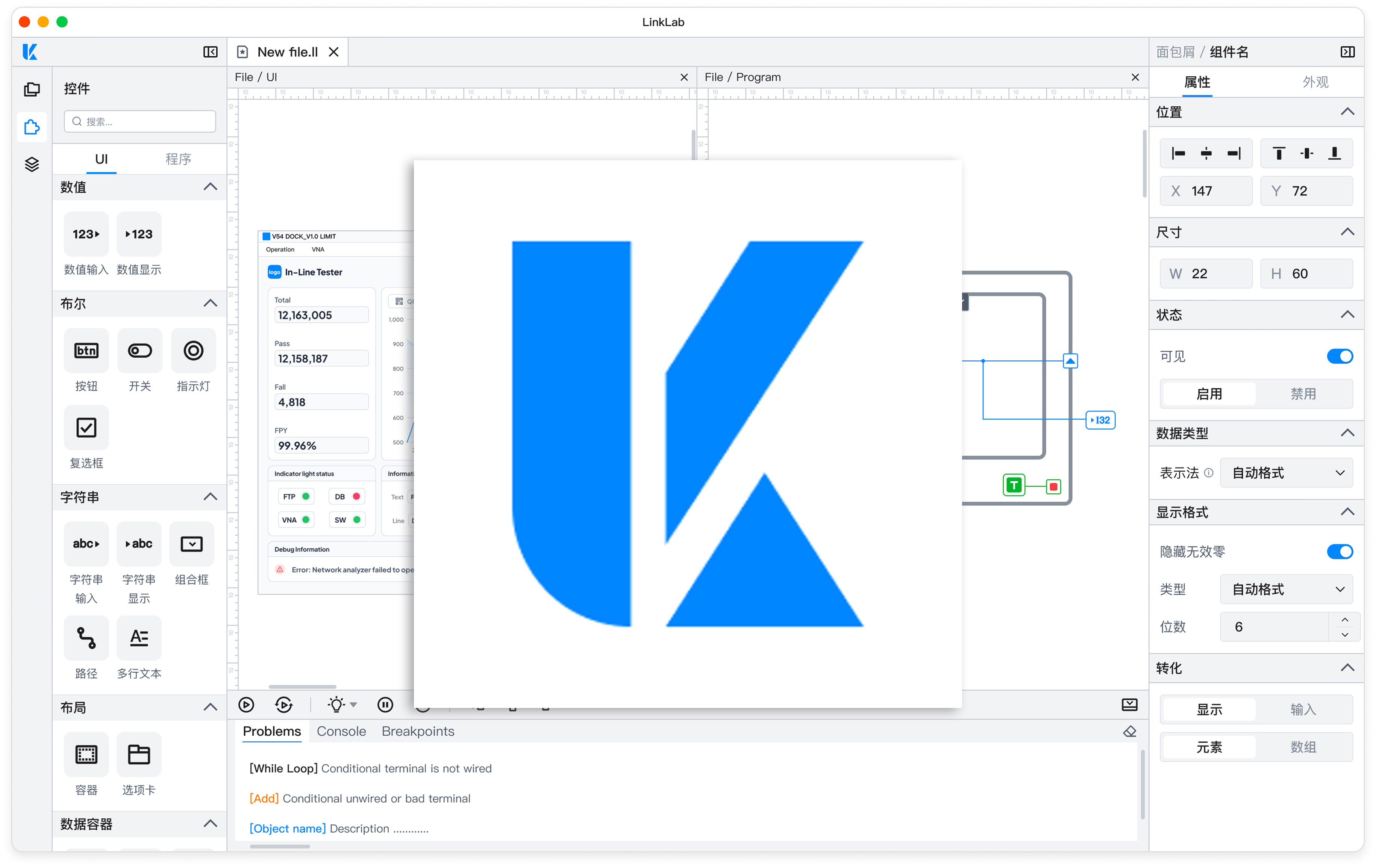
Task: Collapse the left sidebar panel
Action: click(x=210, y=52)
